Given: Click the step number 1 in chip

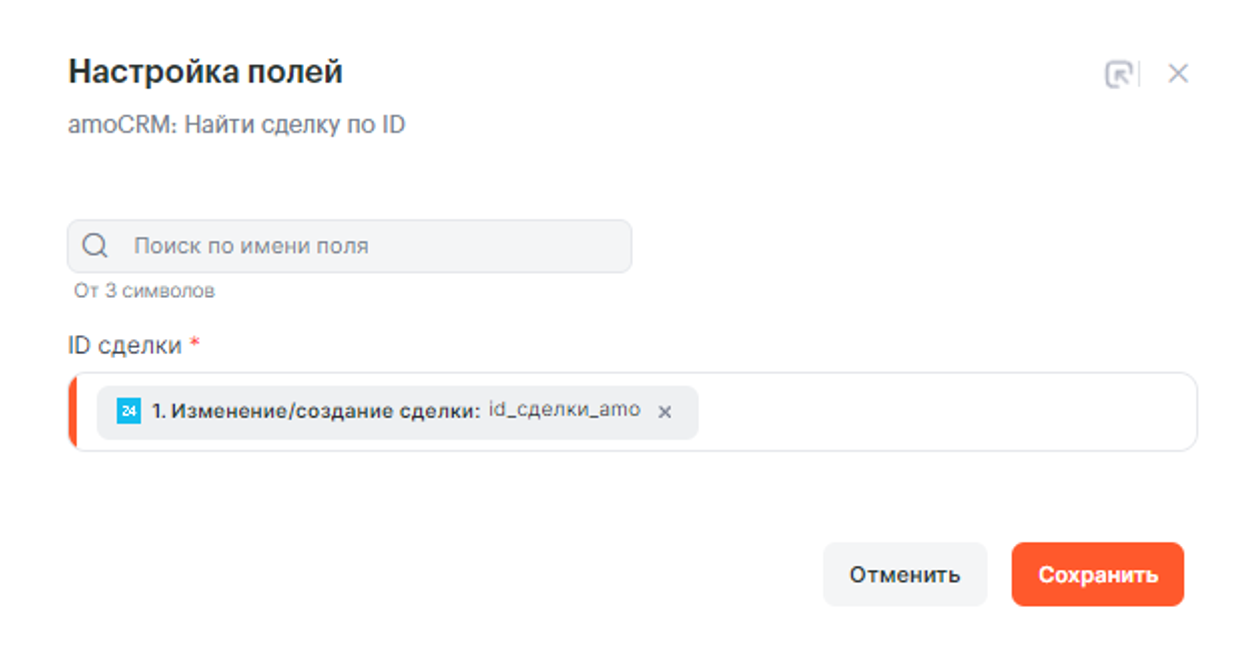Looking at the screenshot, I should pyautogui.click(x=157, y=411).
